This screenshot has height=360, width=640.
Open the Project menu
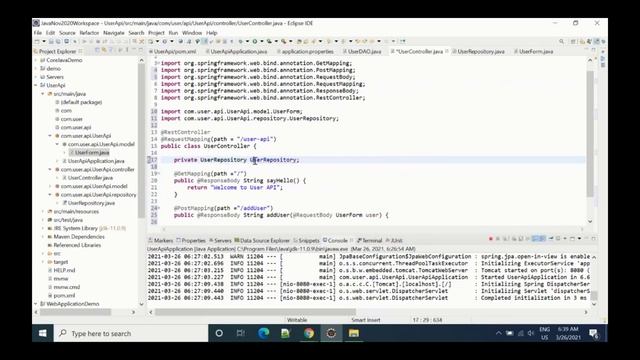pyautogui.click(x=156, y=33)
